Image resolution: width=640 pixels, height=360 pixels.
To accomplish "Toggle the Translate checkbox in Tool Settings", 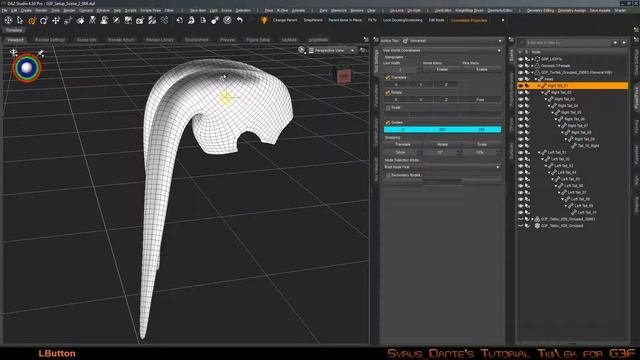I will tap(388, 78).
